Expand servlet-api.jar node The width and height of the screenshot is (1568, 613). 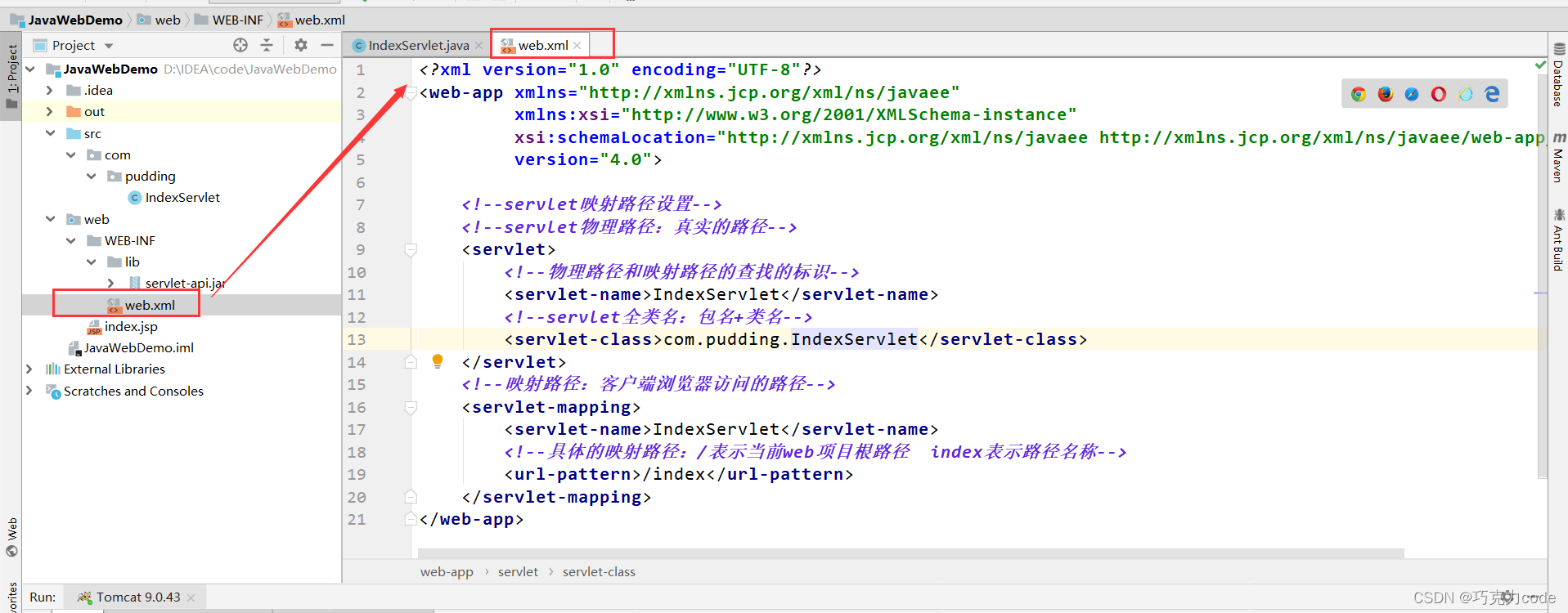point(111,283)
